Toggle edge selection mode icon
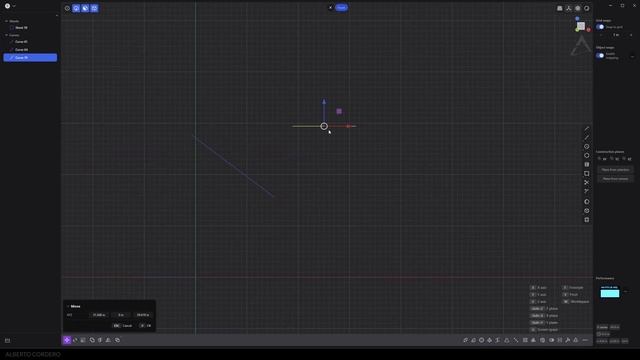The width and height of the screenshot is (640, 360). tap(76, 8)
